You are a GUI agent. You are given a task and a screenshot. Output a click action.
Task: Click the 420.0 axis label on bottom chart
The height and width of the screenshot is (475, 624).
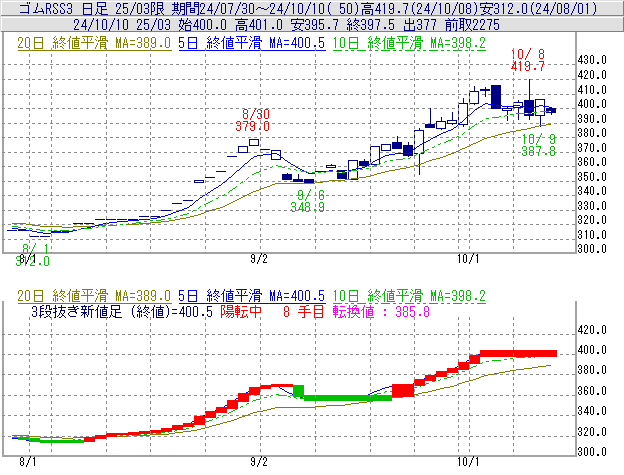[x=592, y=330]
